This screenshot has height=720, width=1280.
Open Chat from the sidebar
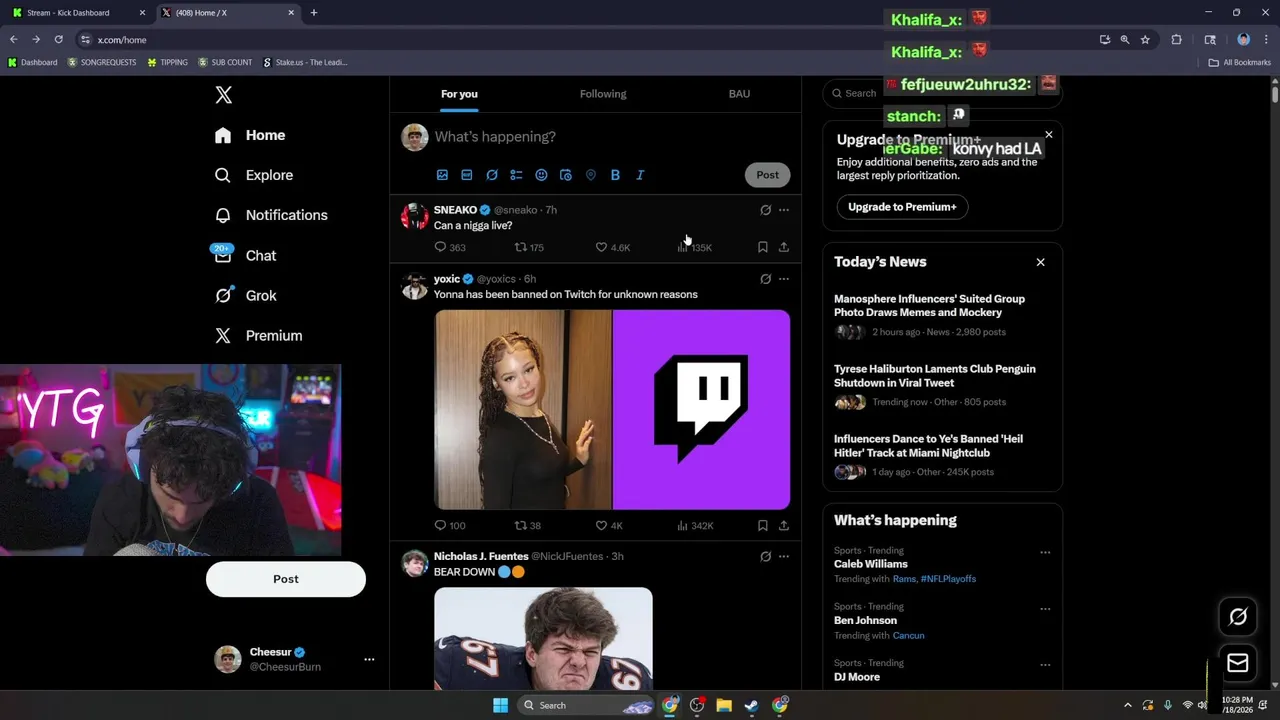coord(246,255)
